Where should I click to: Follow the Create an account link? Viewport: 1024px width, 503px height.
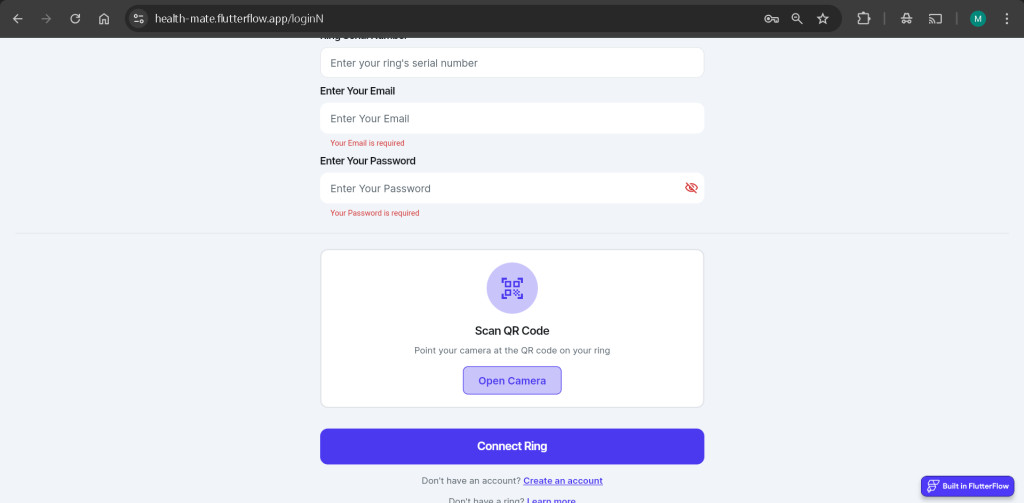click(x=562, y=481)
